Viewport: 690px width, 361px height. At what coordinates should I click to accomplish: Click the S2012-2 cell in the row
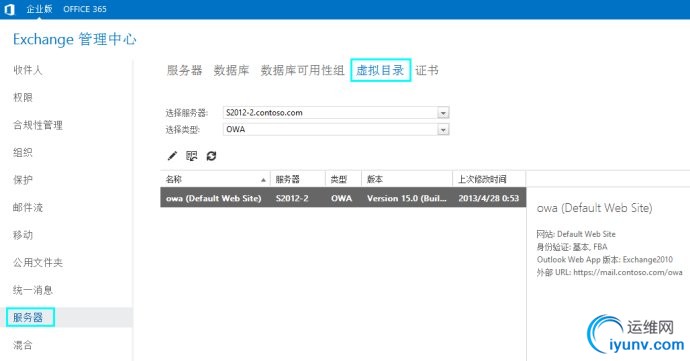[292, 199]
